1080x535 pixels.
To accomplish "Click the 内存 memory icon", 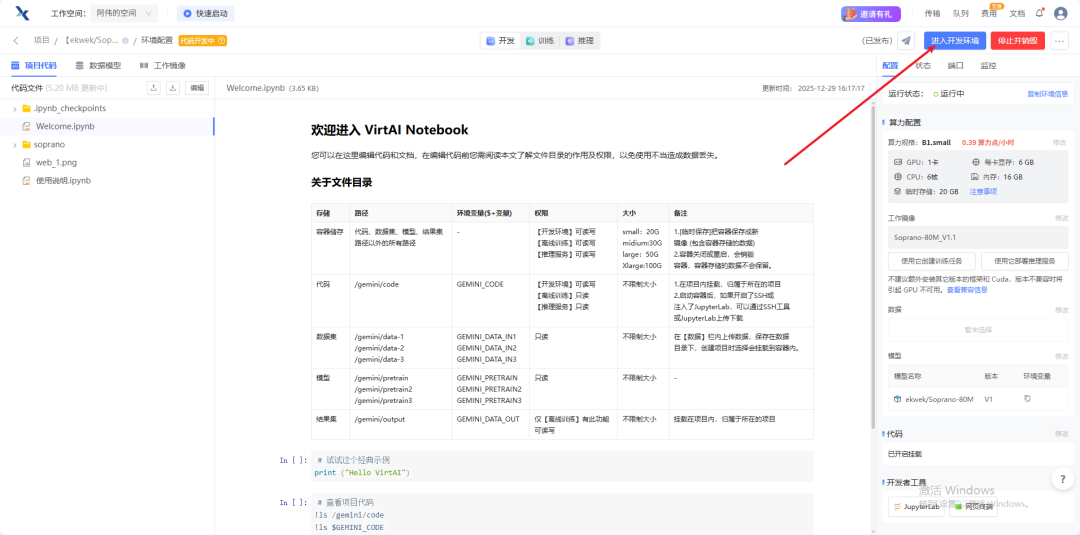I will click(x=976, y=177).
